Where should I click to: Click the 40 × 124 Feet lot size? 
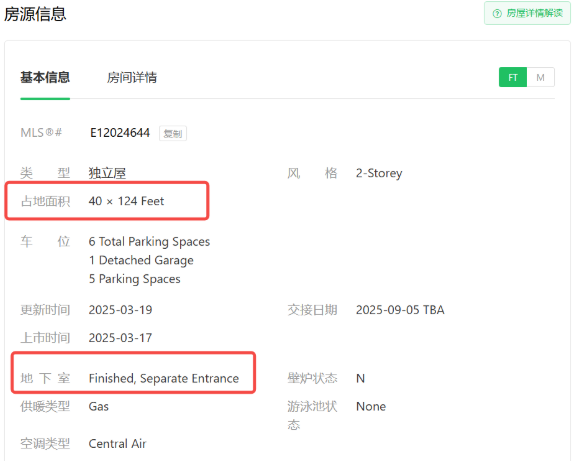126,201
